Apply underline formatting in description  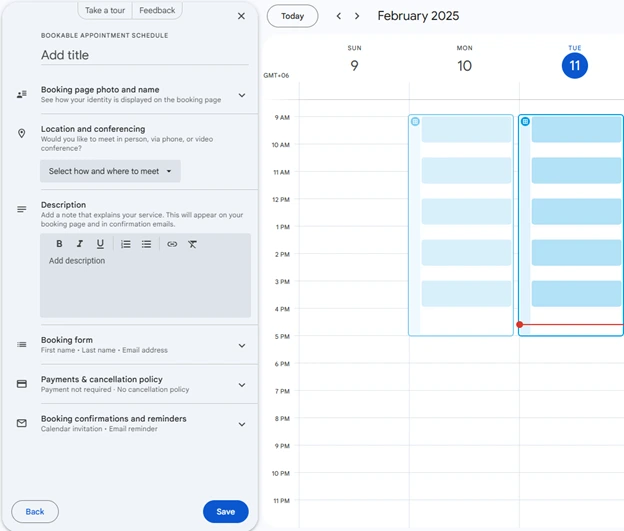coord(100,244)
